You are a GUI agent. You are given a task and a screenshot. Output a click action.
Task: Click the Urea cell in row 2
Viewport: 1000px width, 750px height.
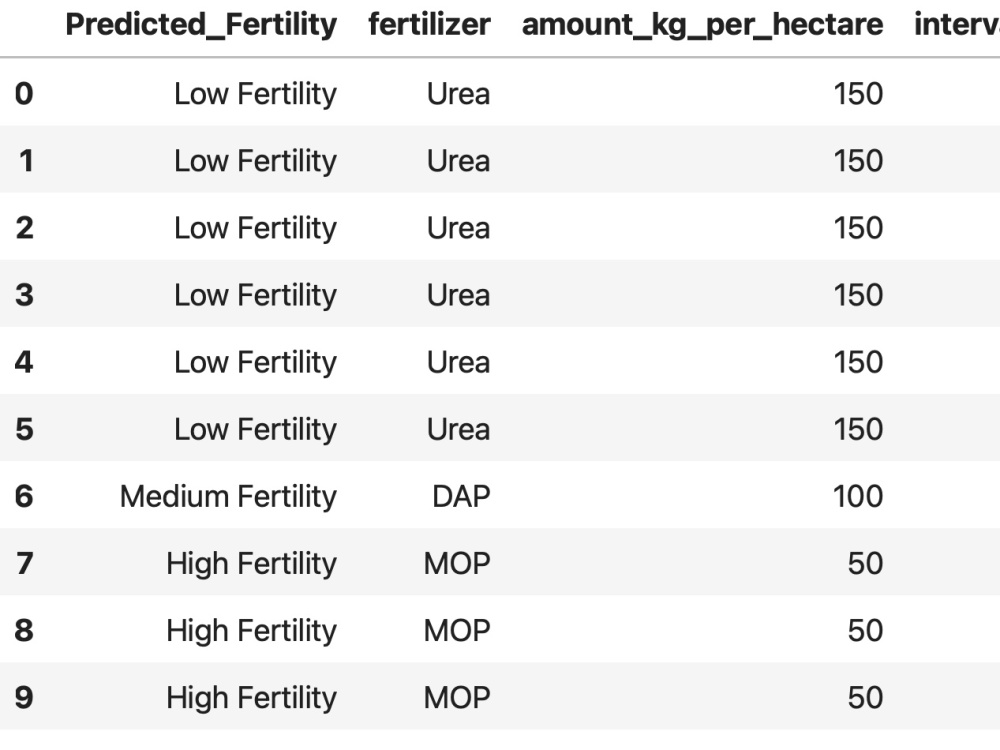459,228
